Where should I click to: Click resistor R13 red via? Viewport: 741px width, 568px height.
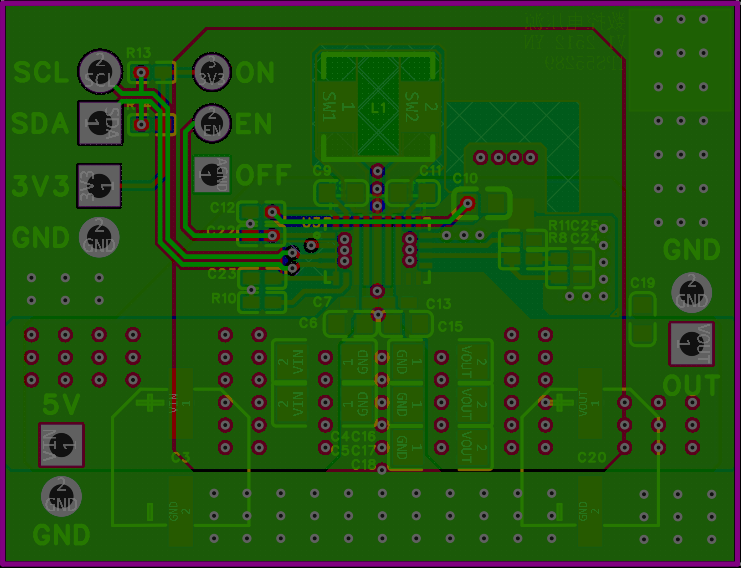(x=141, y=72)
